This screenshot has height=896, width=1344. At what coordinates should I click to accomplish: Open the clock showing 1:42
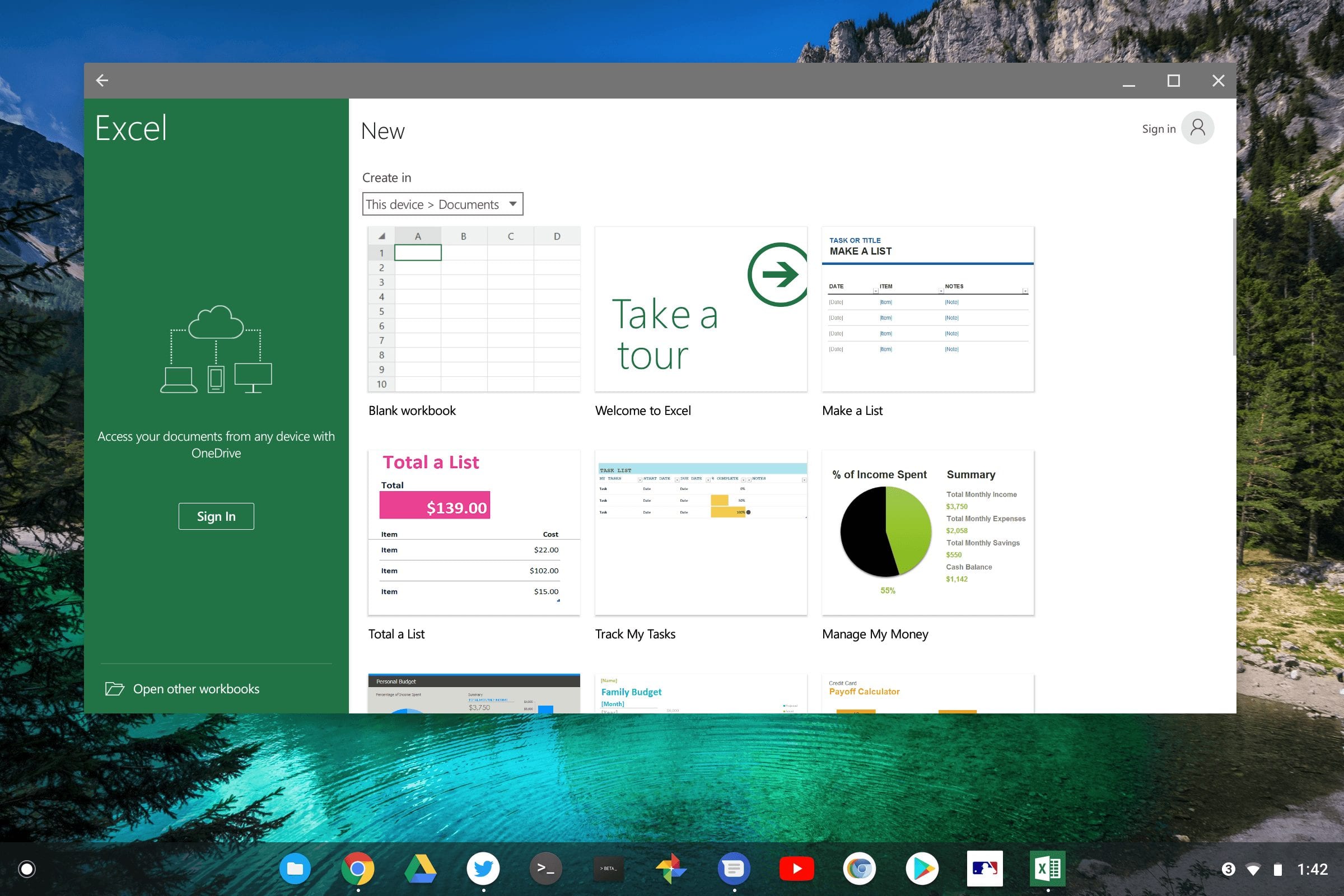[1312, 869]
